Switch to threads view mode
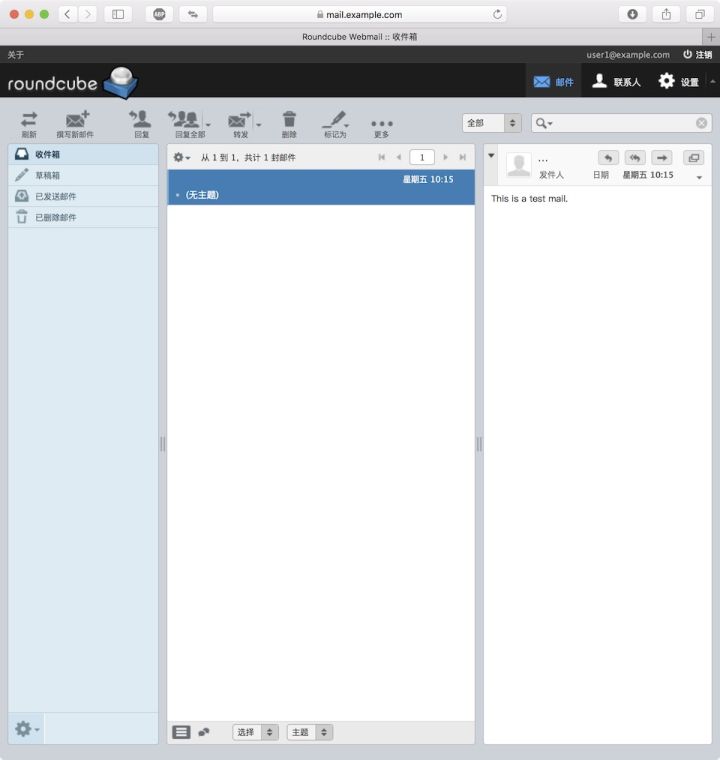This screenshot has height=760, width=720. click(x=204, y=732)
